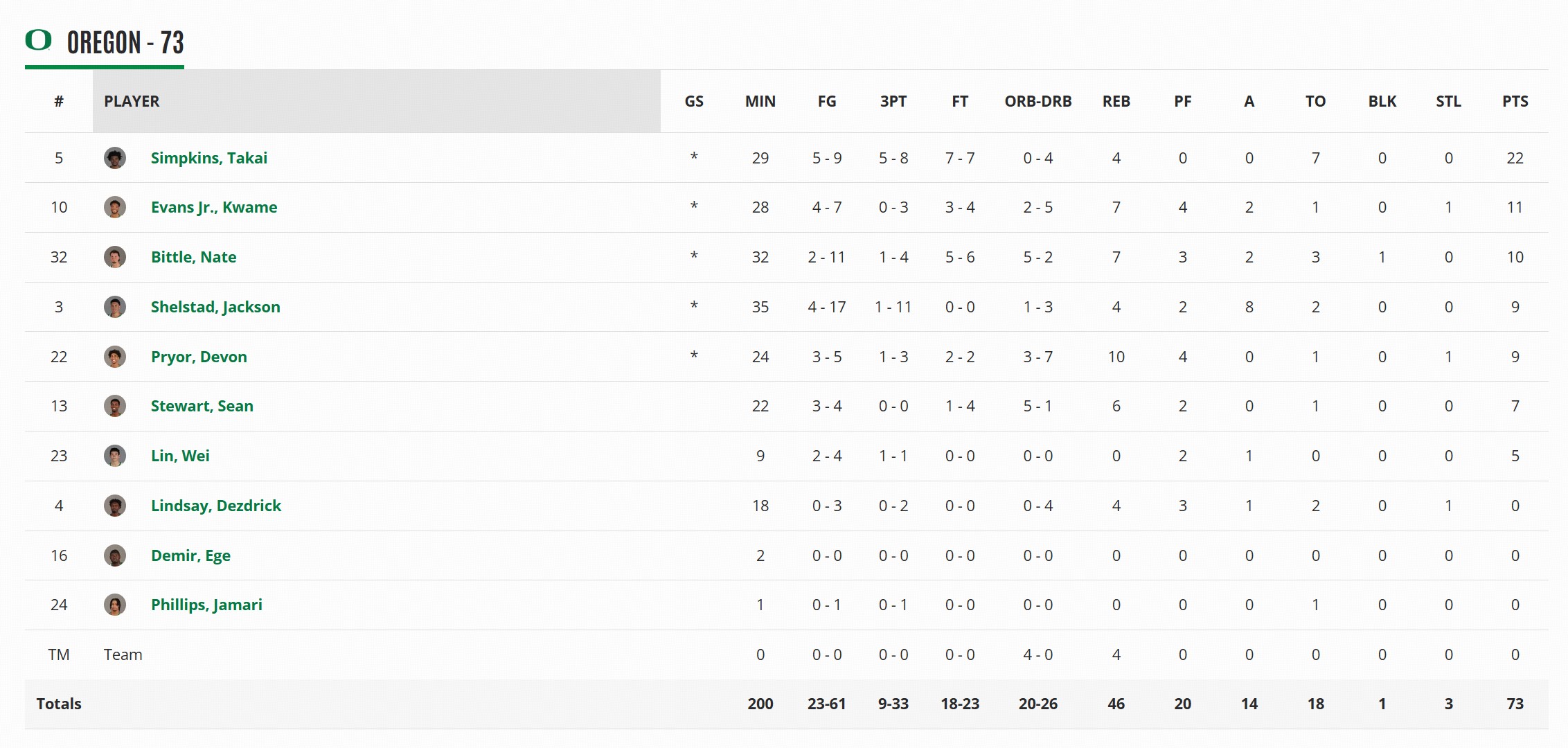Select the jersey number # column header
The image size is (1568, 748).
click(59, 101)
